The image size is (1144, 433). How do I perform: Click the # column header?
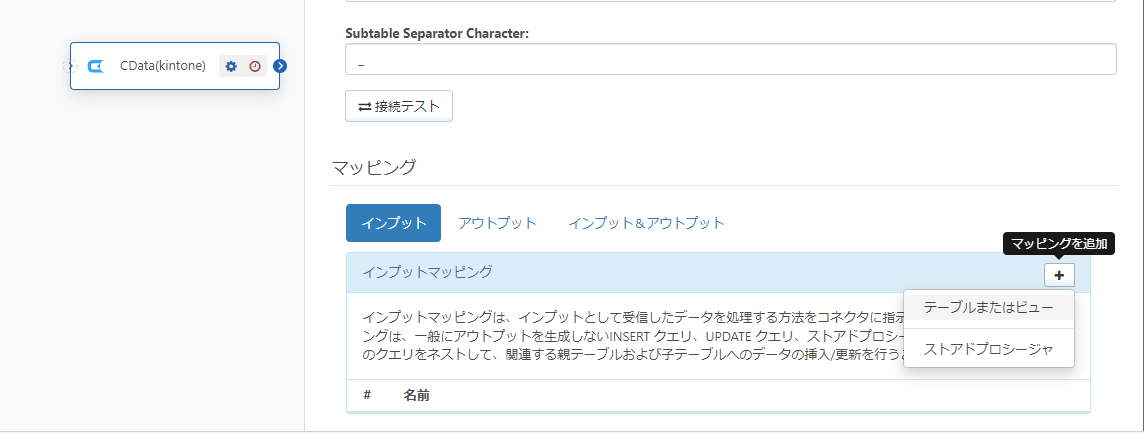tap(367, 395)
